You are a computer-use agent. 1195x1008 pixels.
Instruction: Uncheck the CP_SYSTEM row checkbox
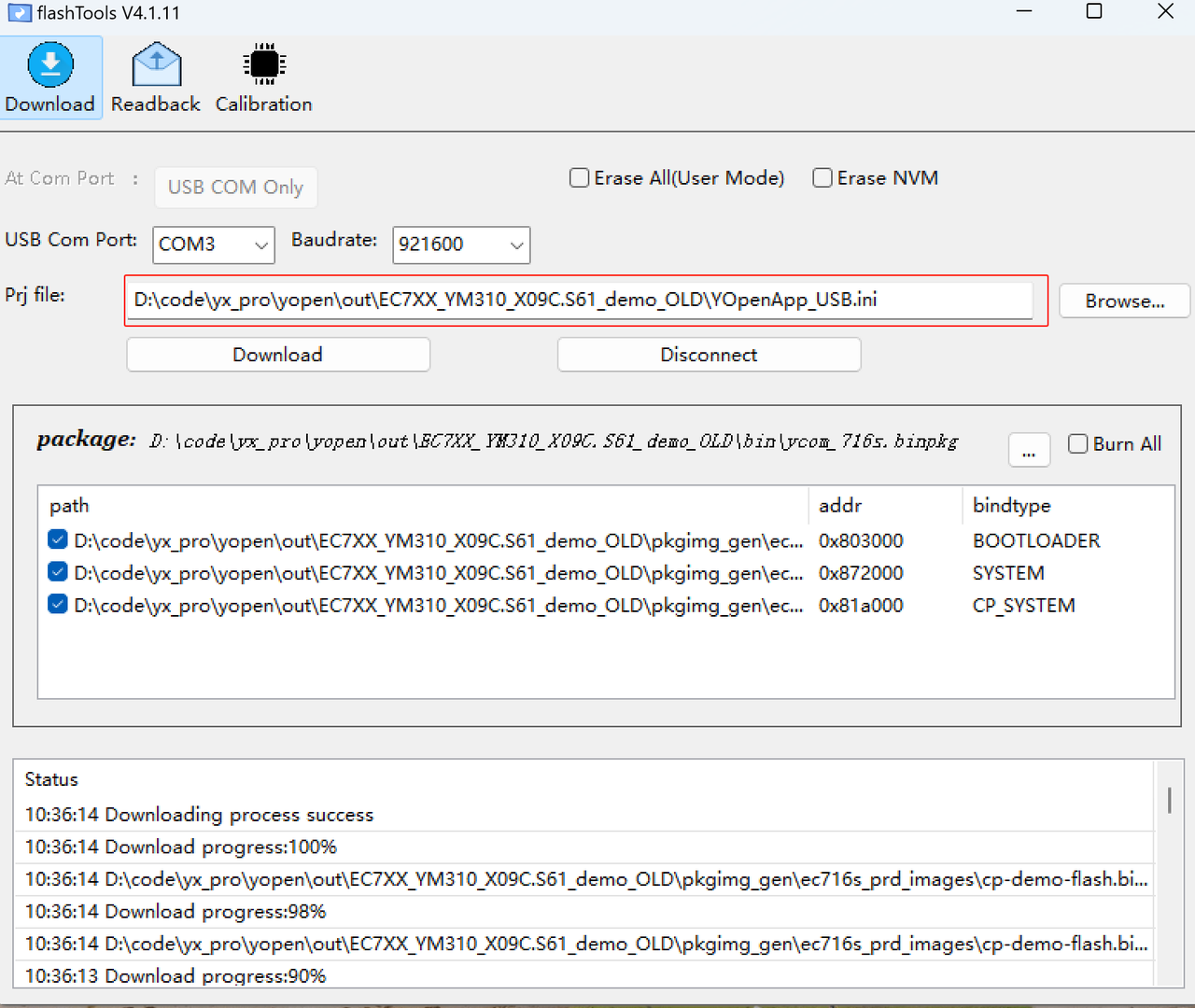pyautogui.click(x=58, y=605)
